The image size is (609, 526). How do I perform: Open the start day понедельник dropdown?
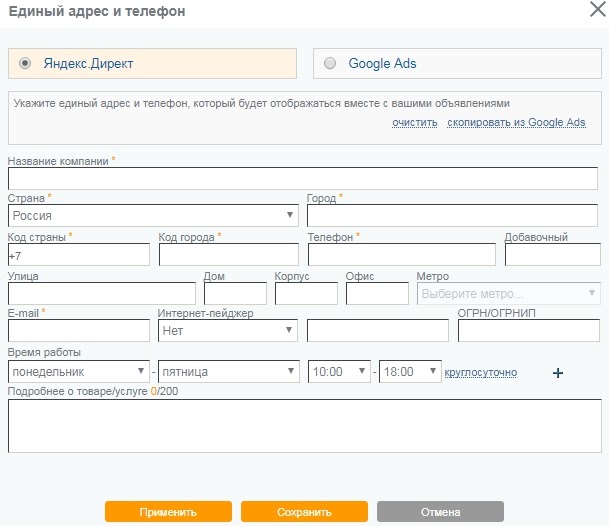click(x=78, y=371)
